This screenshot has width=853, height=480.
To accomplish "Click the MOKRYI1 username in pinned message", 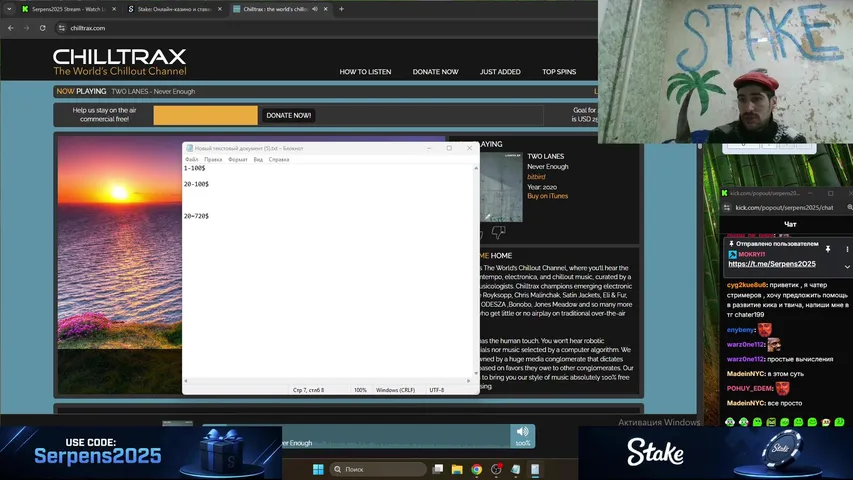I will coord(752,254).
